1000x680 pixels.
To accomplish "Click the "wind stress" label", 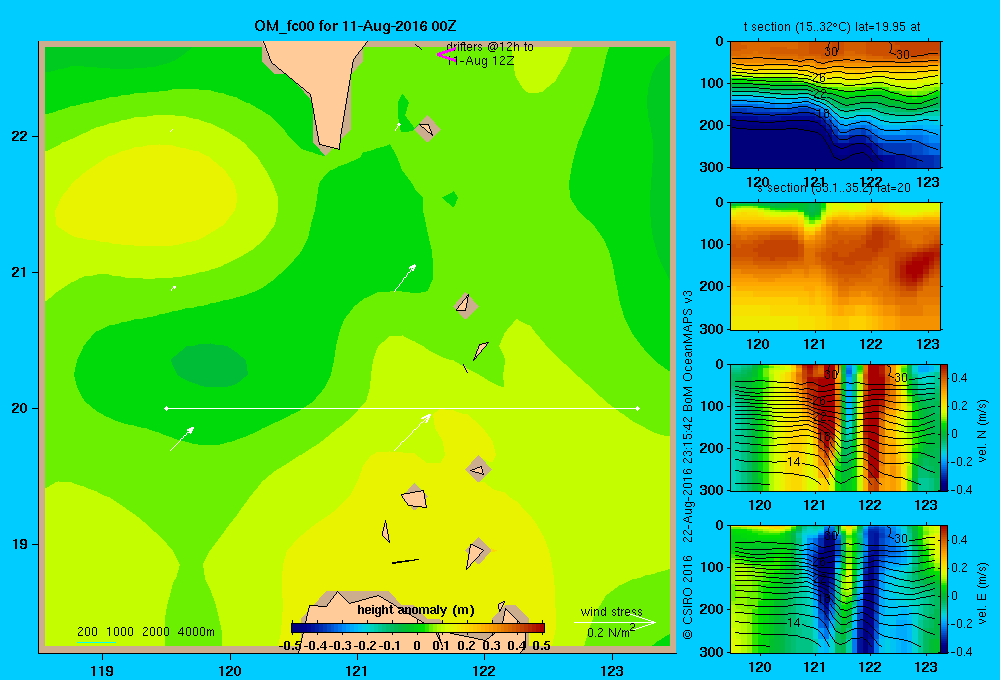I will click(x=611, y=611).
